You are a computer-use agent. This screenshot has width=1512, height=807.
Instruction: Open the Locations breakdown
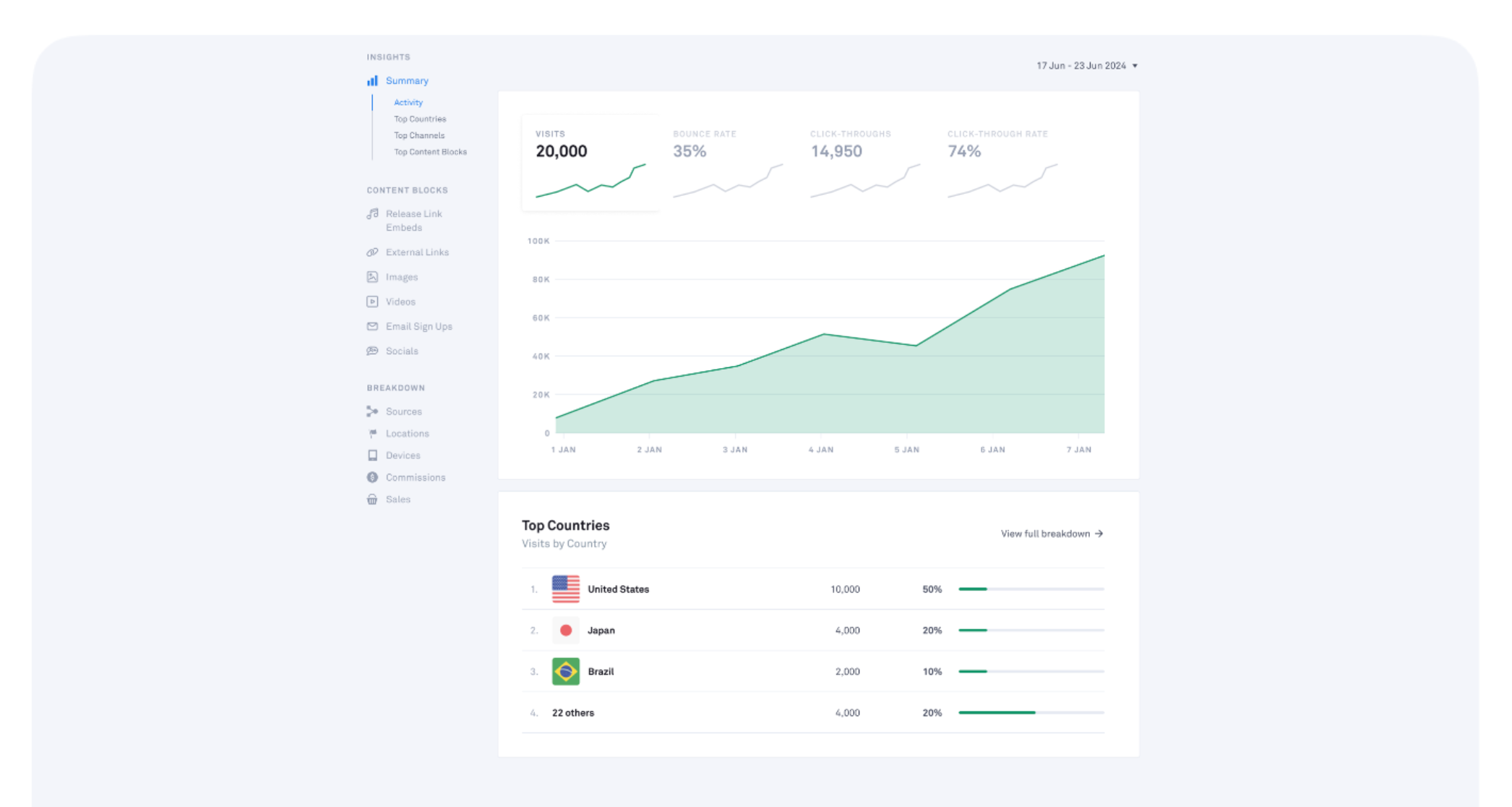pos(407,433)
